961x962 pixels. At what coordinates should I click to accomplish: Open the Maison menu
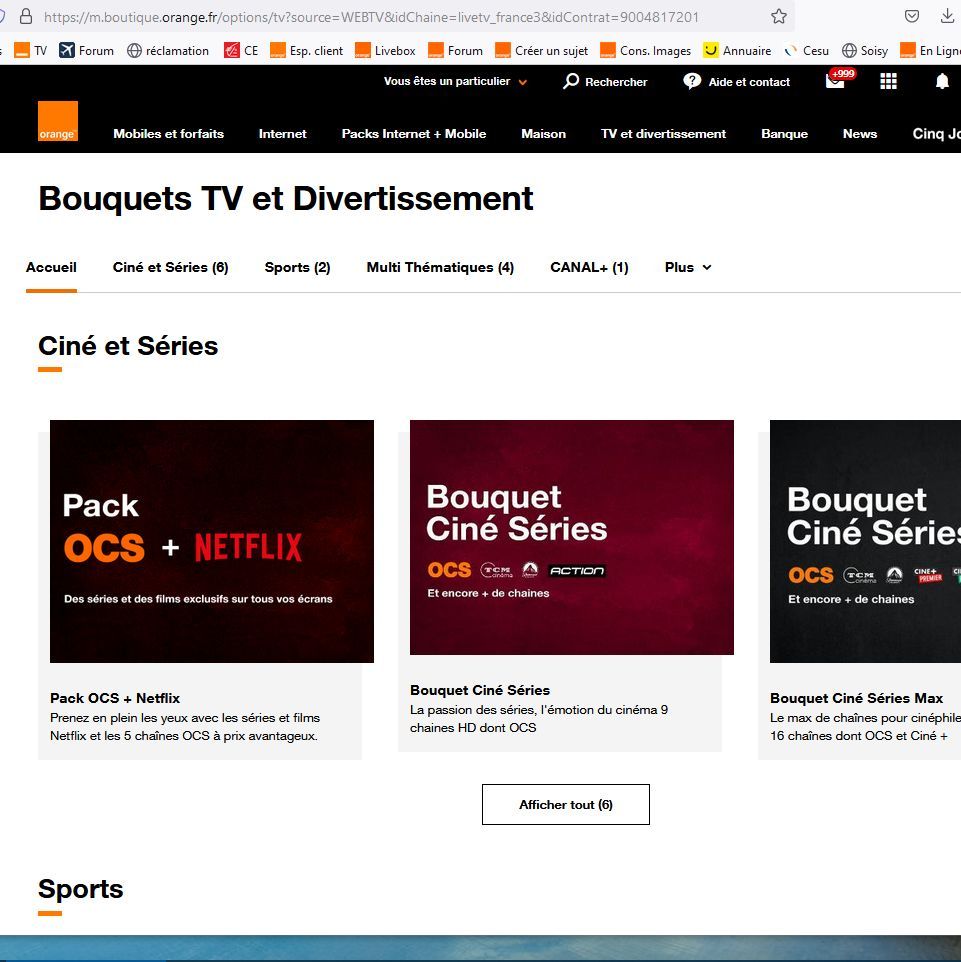click(544, 134)
